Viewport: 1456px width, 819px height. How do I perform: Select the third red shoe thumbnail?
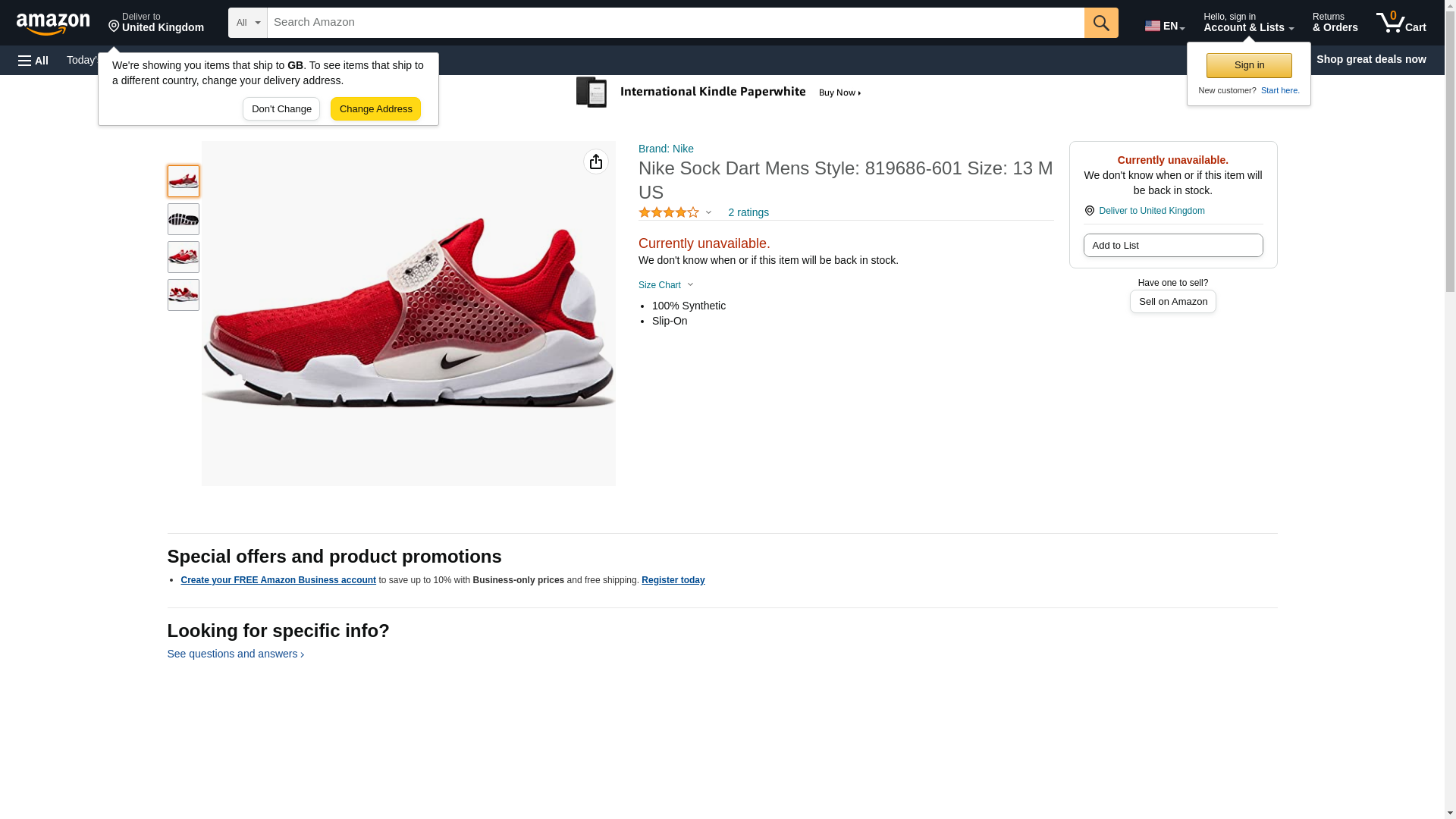tap(184, 257)
